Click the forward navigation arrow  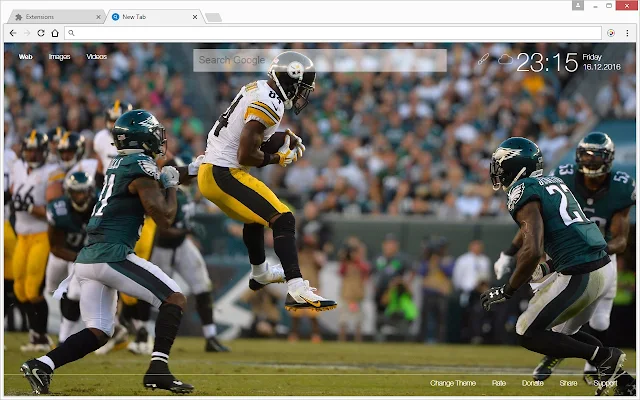click(x=27, y=33)
